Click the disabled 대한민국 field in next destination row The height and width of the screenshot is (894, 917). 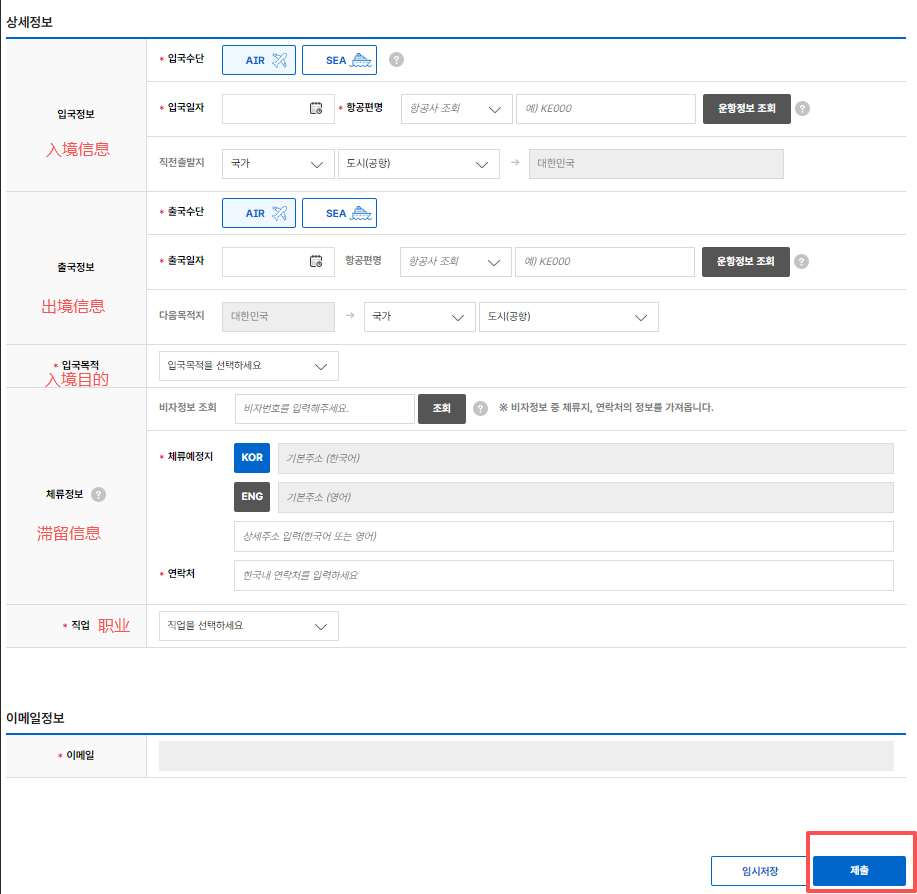278,317
